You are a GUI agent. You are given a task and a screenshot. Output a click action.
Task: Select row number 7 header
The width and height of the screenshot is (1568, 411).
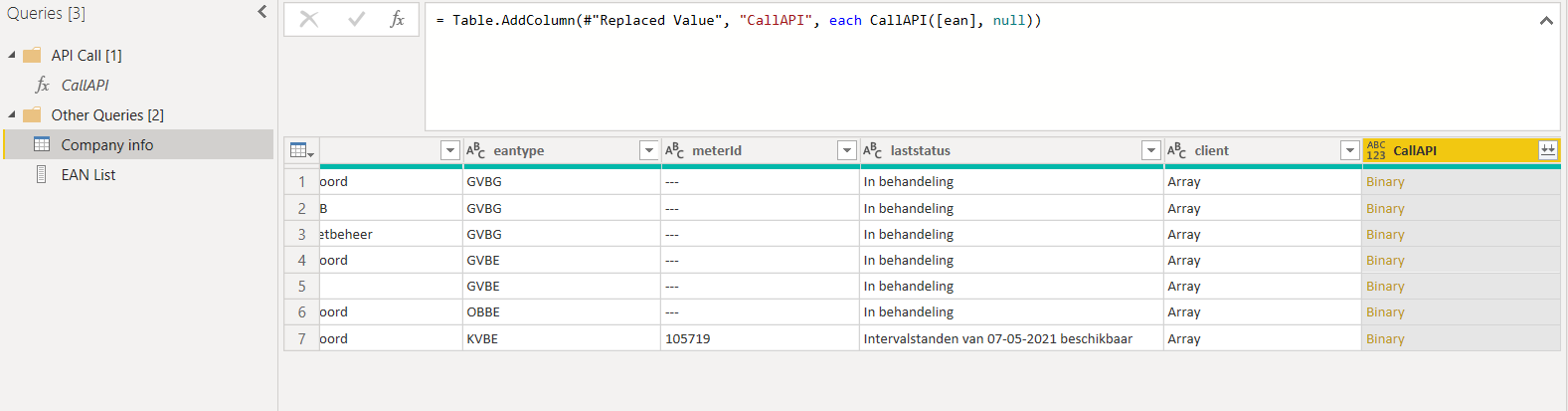[301, 338]
